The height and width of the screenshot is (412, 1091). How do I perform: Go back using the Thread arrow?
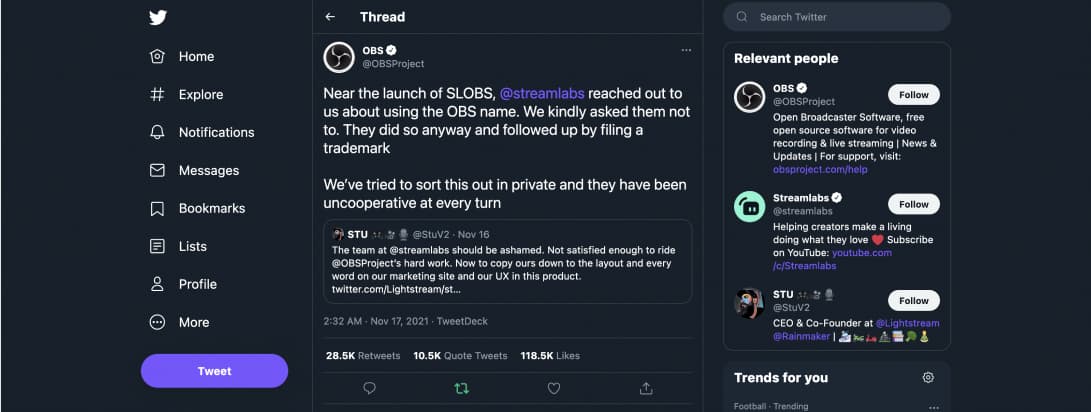(x=330, y=17)
